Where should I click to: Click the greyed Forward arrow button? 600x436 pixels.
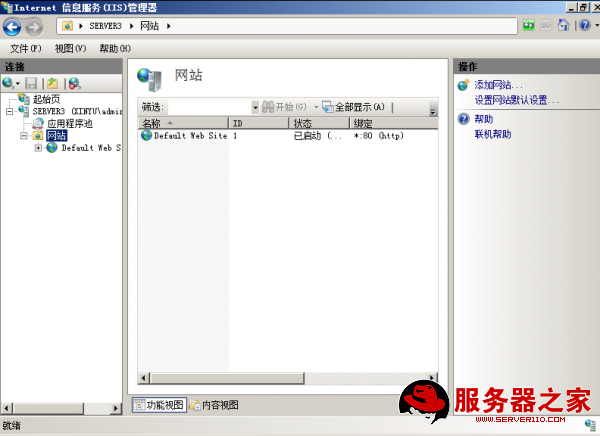pos(34,26)
